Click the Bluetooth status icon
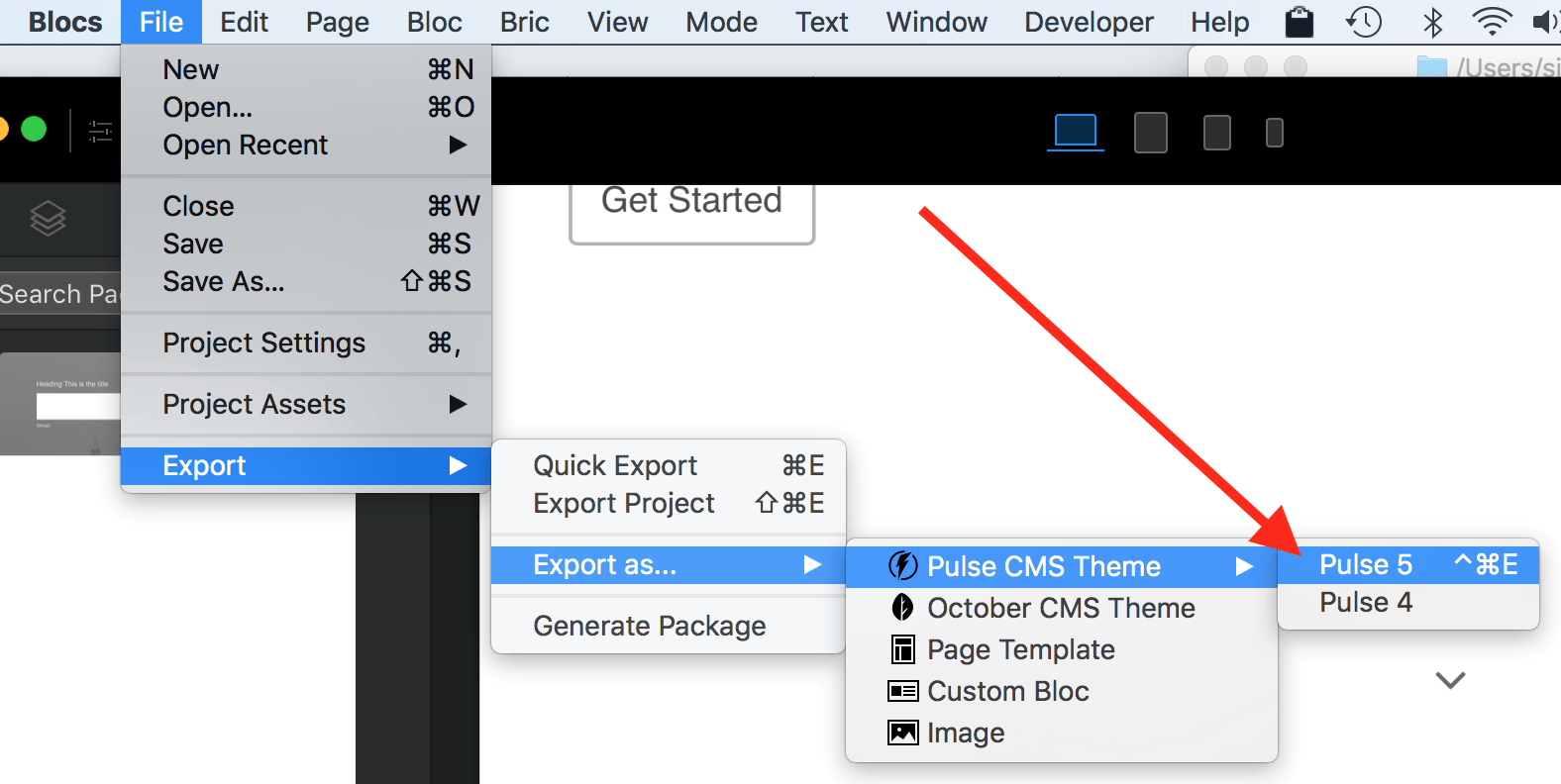The image size is (1561, 784). 1432,22
